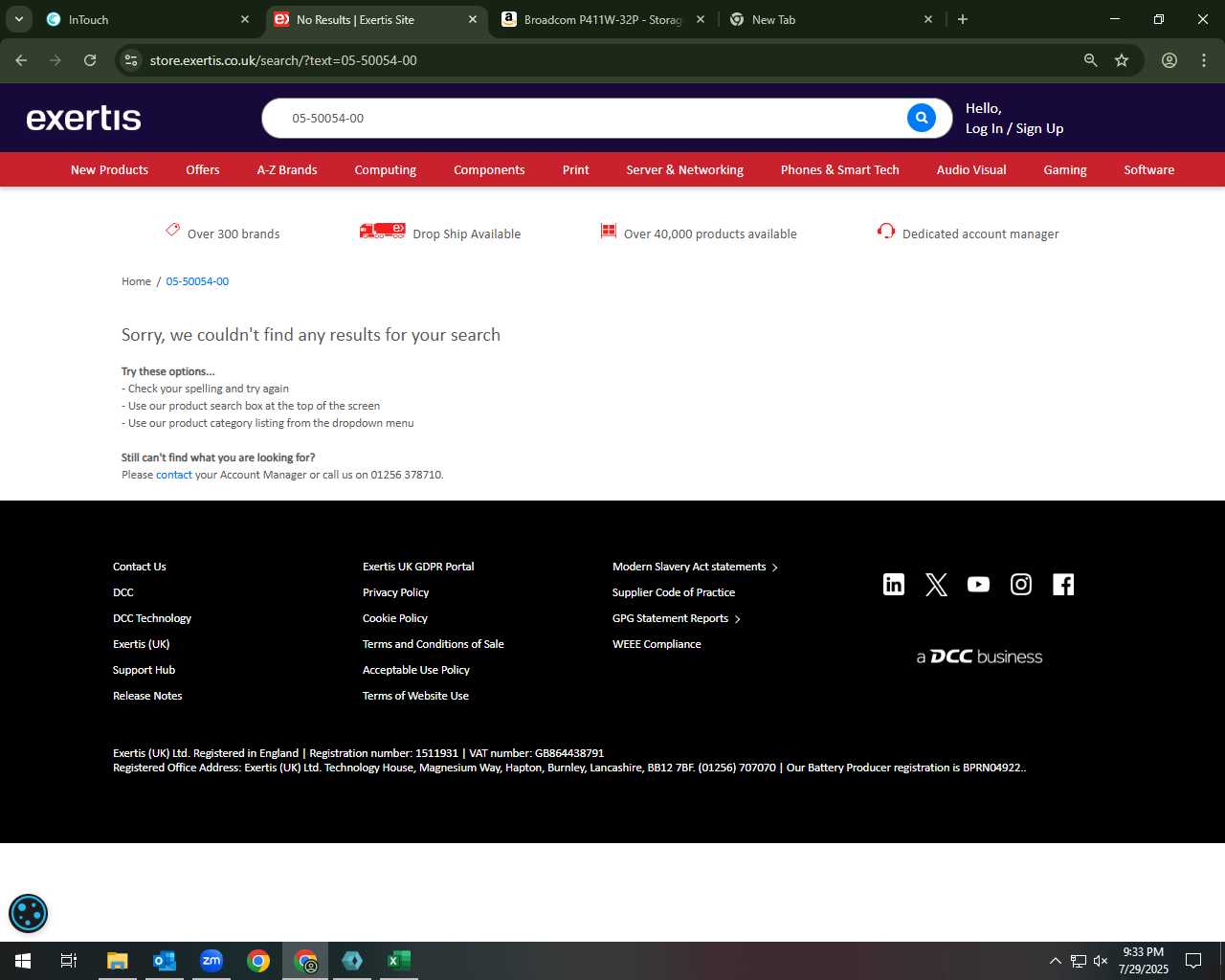The height and width of the screenshot is (980, 1225).
Task: Reload the page with refresh icon
Action: (x=90, y=60)
